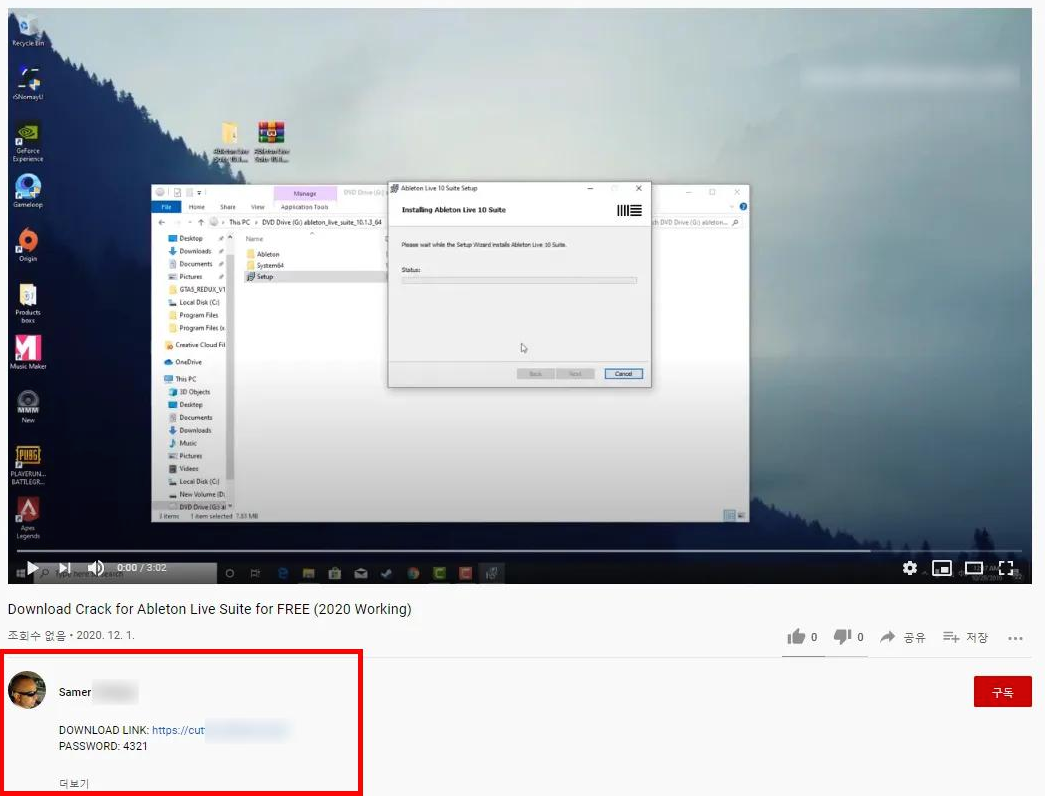
Task: Click the PASSWORD: 4321 description line
Action: click(103, 746)
